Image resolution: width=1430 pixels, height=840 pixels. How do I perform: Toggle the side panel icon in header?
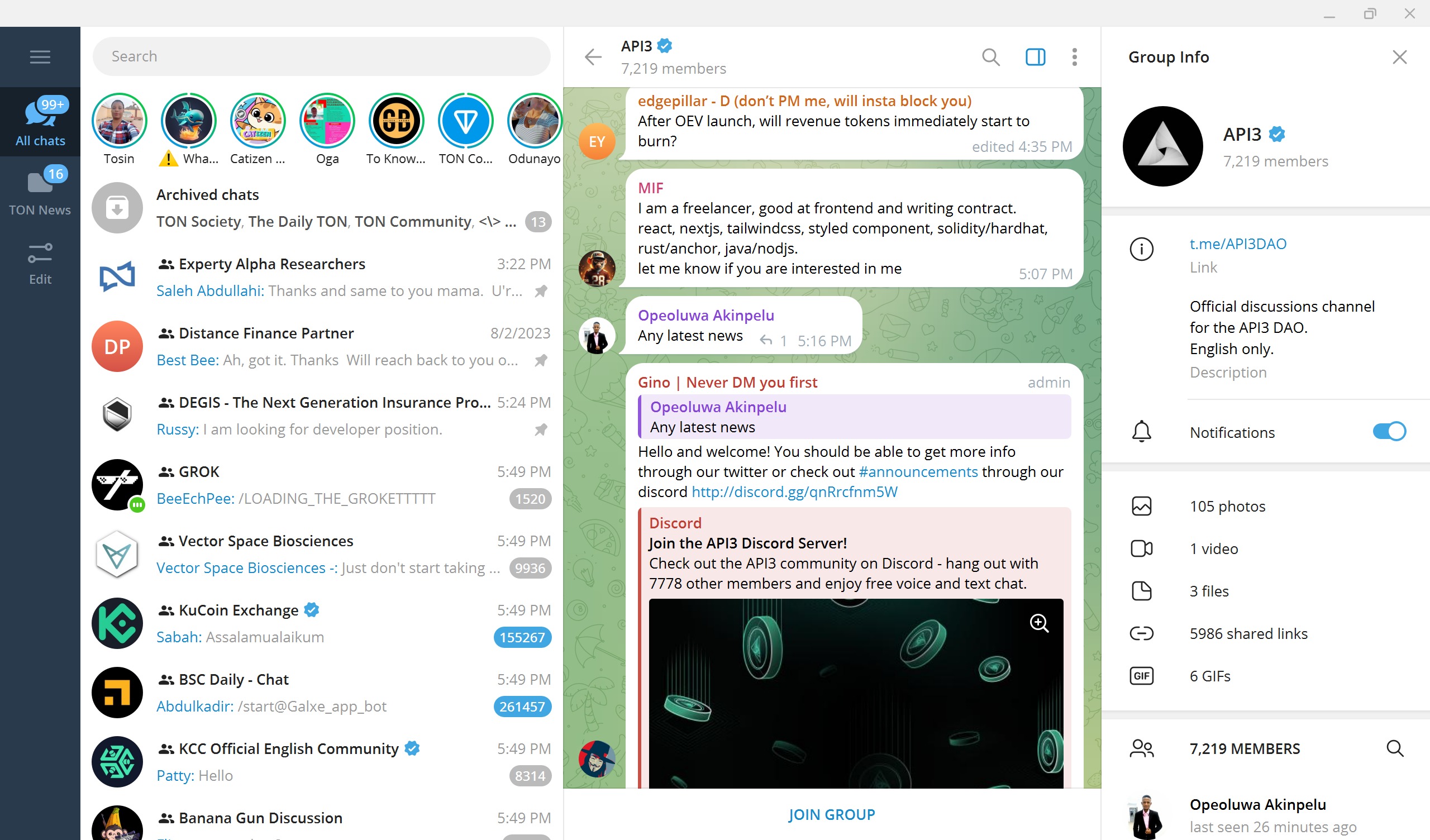(x=1035, y=57)
